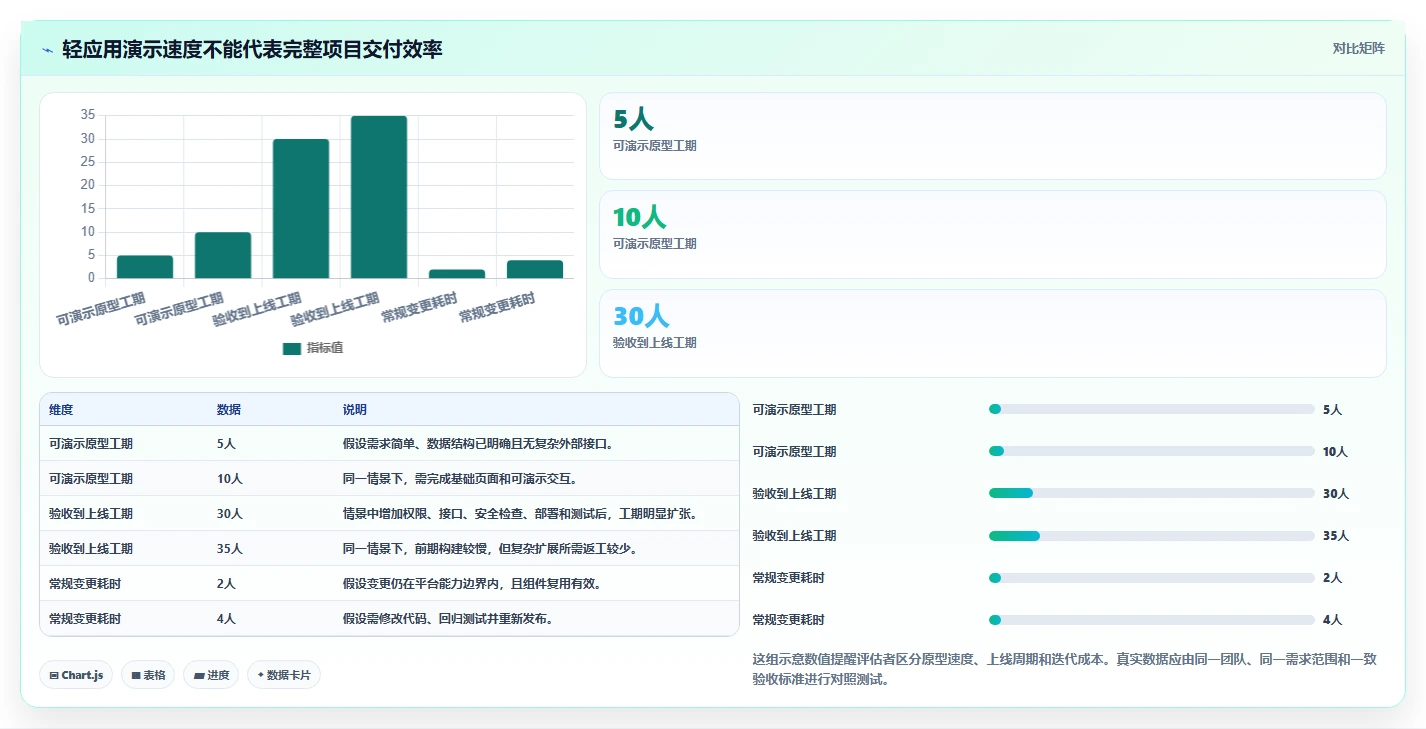Click the description 假设需修改代码、回归测试并重新发布。

(x=448, y=619)
